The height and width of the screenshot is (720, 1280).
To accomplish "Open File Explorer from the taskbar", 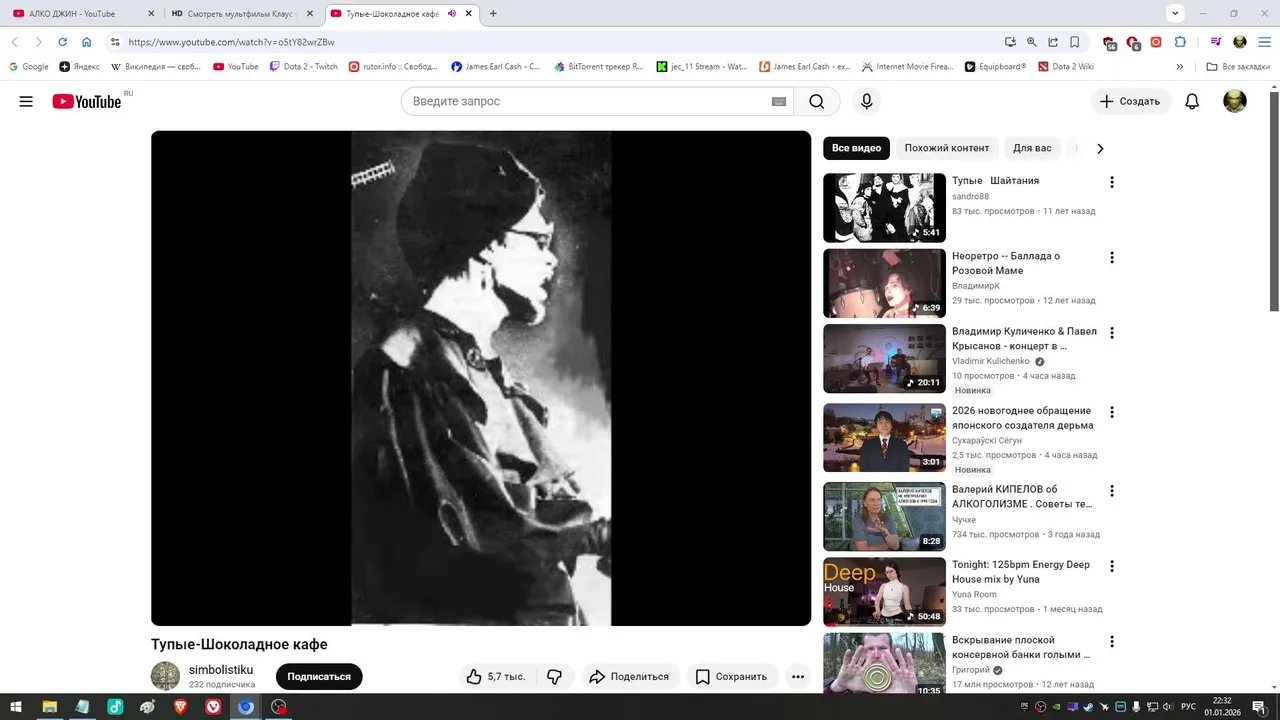I will (x=49, y=707).
